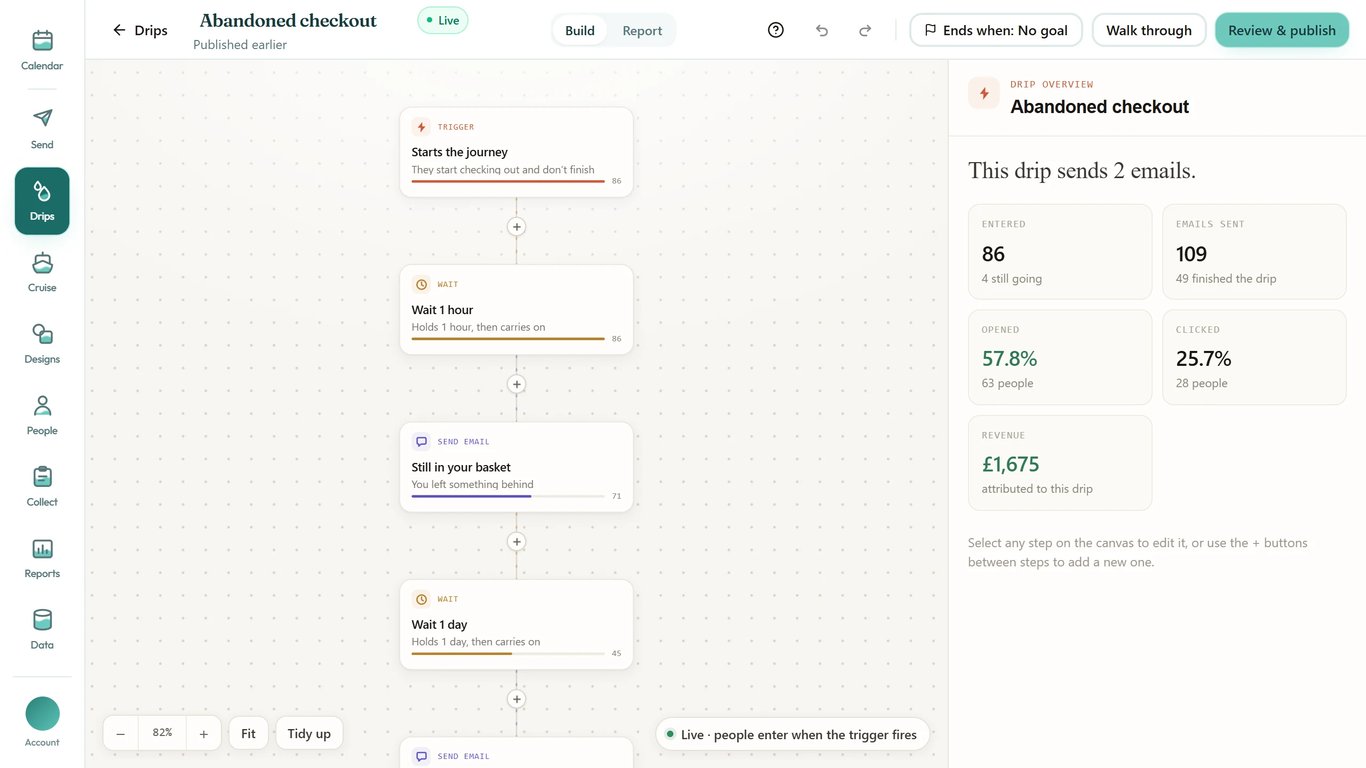Open the People section
Viewport: 1366px width, 768px height.
pyautogui.click(x=42, y=415)
